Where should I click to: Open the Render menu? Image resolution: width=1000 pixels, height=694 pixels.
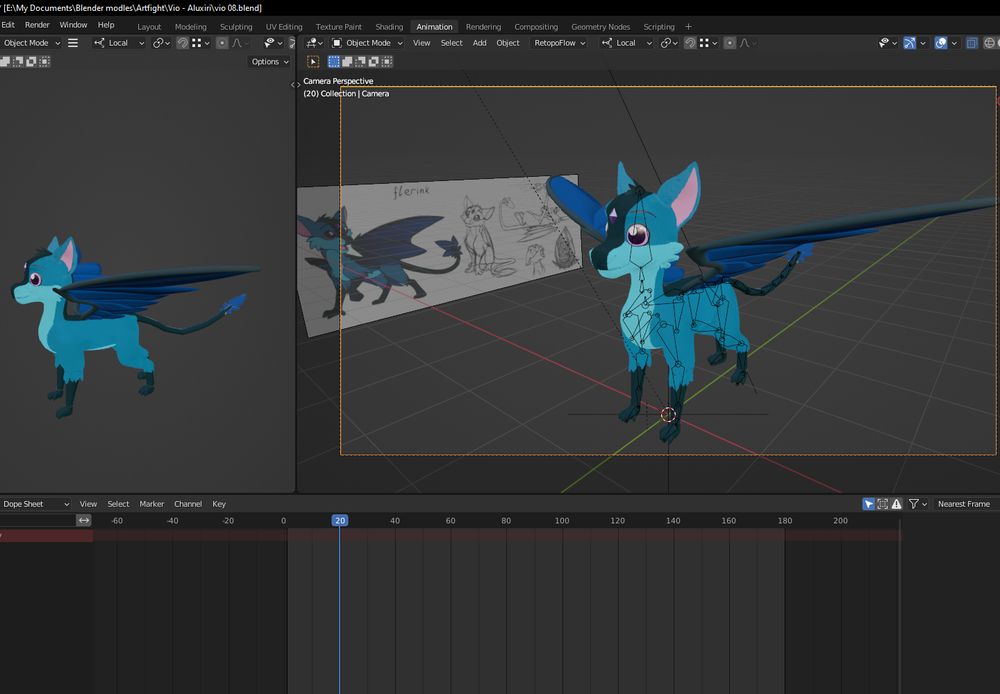[x=37, y=25]
